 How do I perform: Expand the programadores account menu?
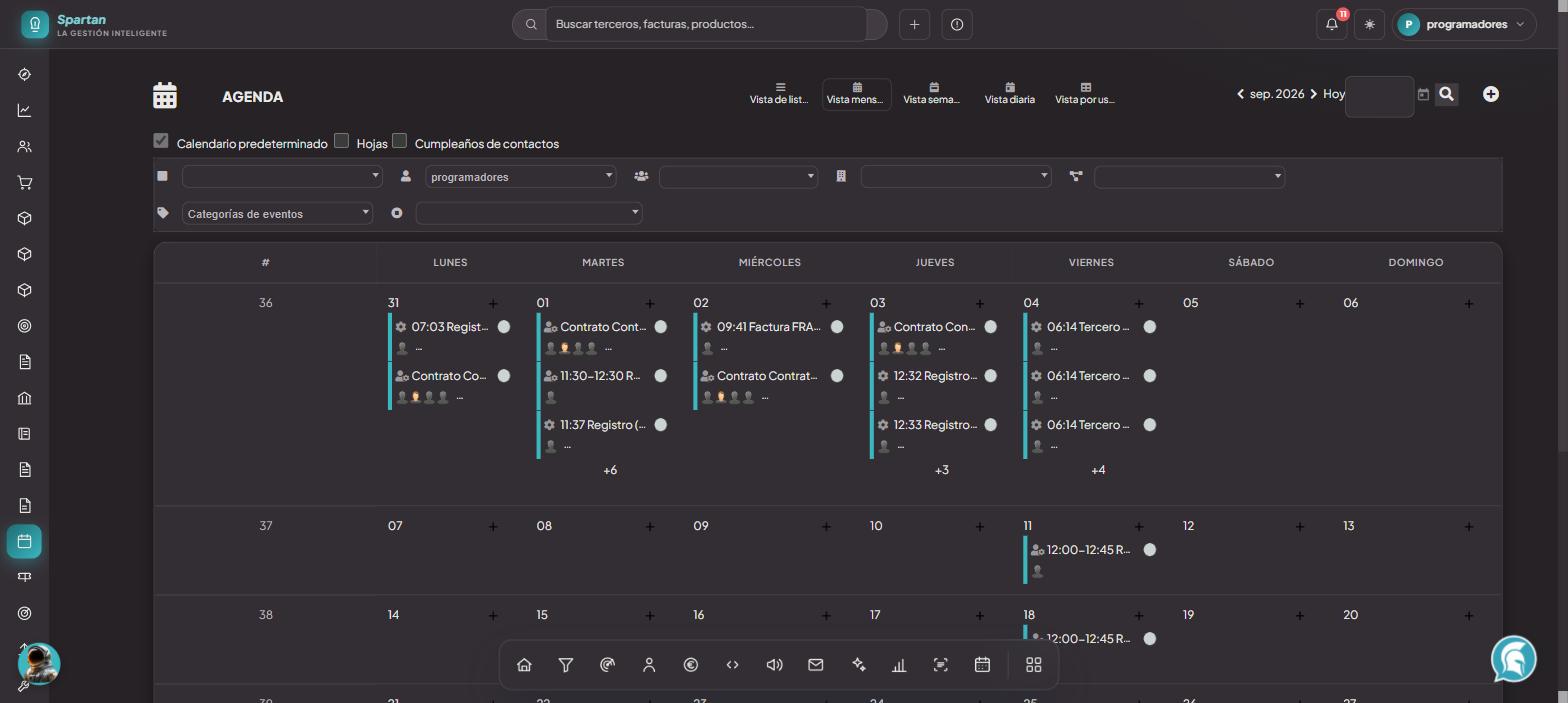(x=1464, y=24)
